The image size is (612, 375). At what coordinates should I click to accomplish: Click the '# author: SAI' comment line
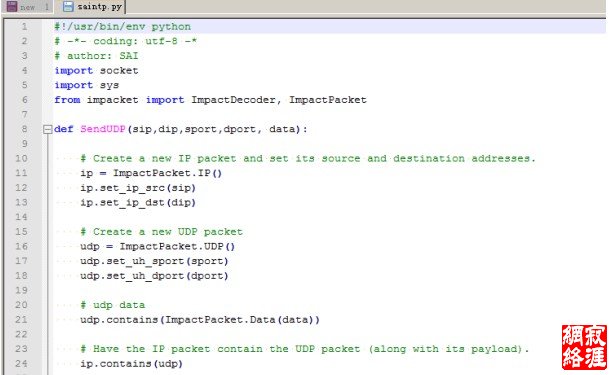click(96, 56)
